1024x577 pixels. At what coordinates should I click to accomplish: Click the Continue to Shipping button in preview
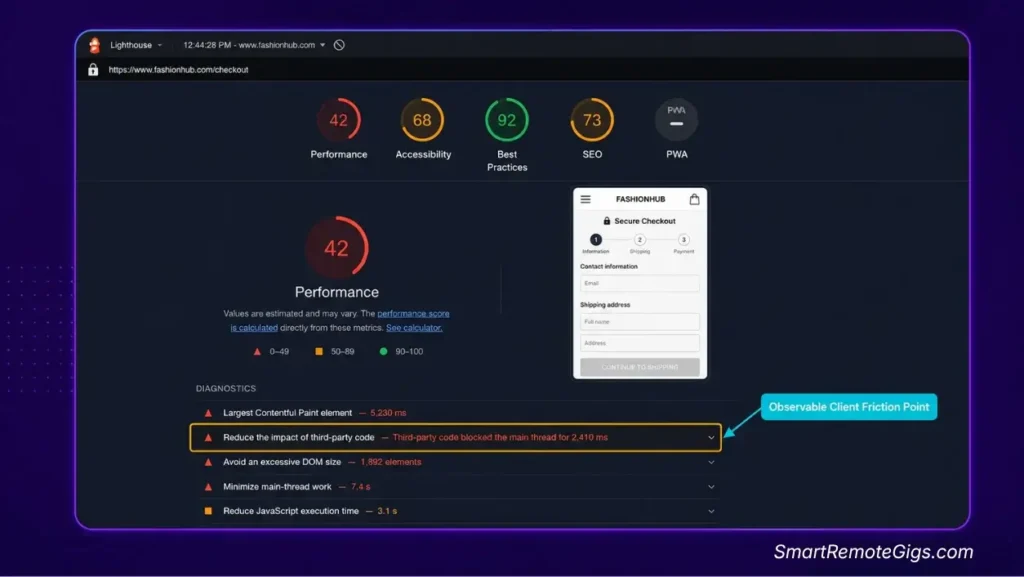point(639,367)
